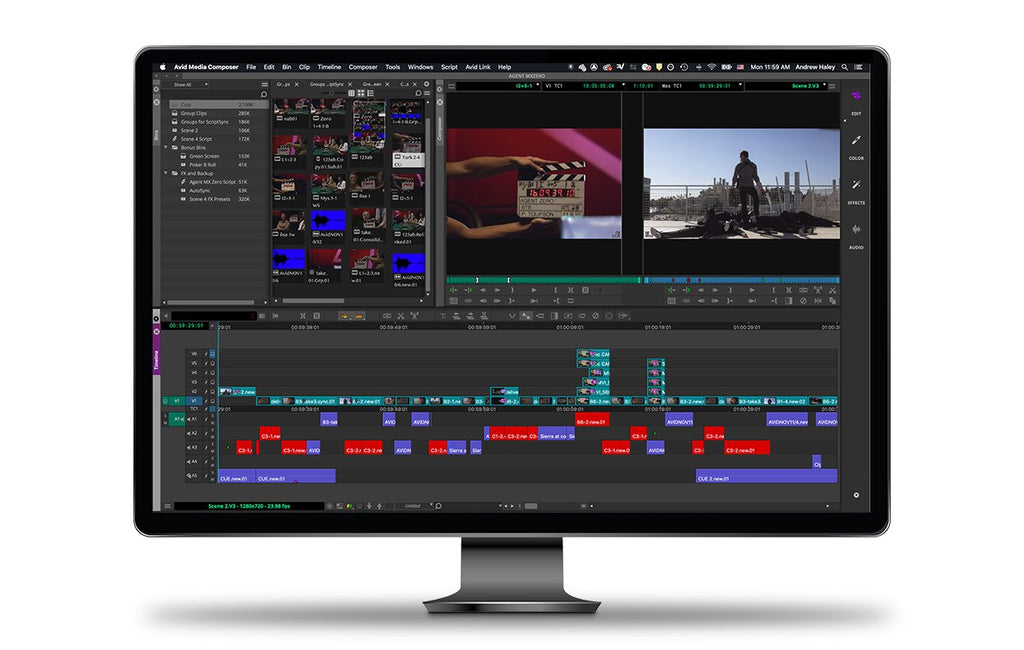Viewport: 1024px width, 650px height.
Task: Open the Audio workspace icon
Action: tap(856, 229)
